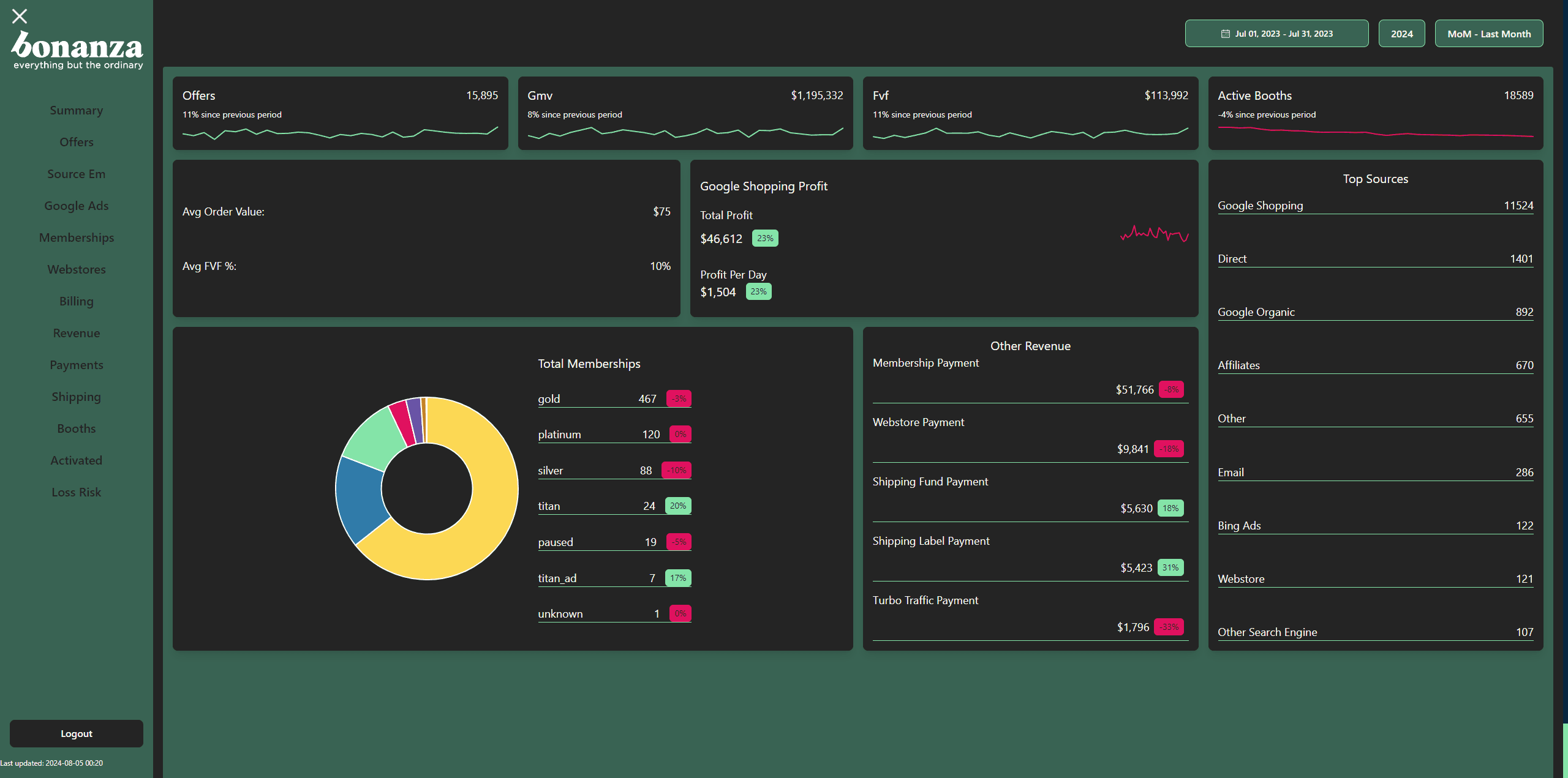Screen dimensions: 1568x778
Task: Go to the Revenue page
Action: [x=77, y=333]
